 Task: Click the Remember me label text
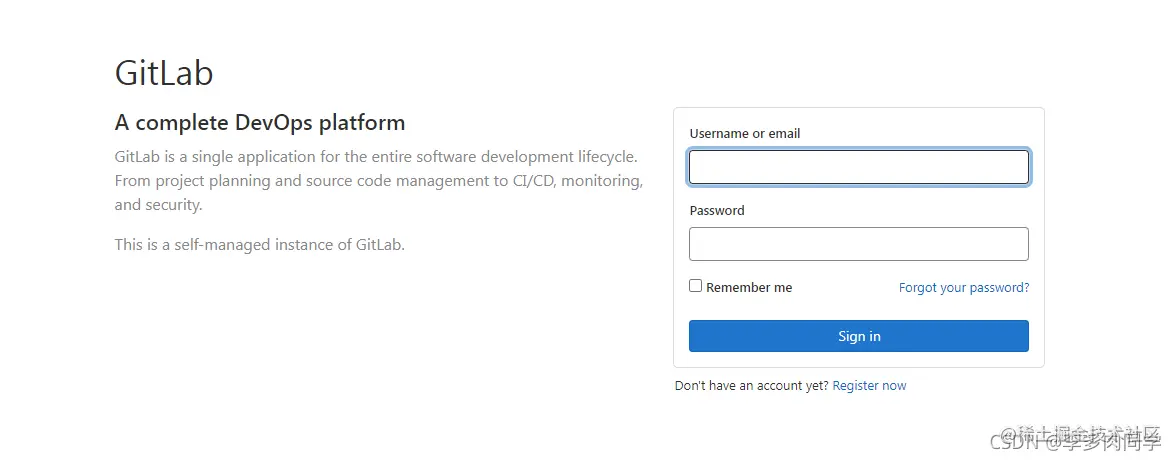748,287
